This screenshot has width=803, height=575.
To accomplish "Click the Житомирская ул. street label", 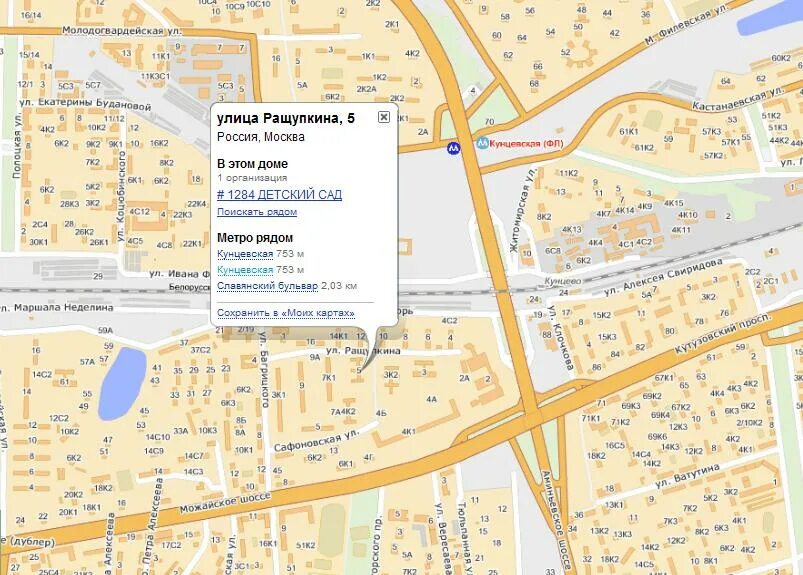I will pyautogui.click(x=522, y=210).
